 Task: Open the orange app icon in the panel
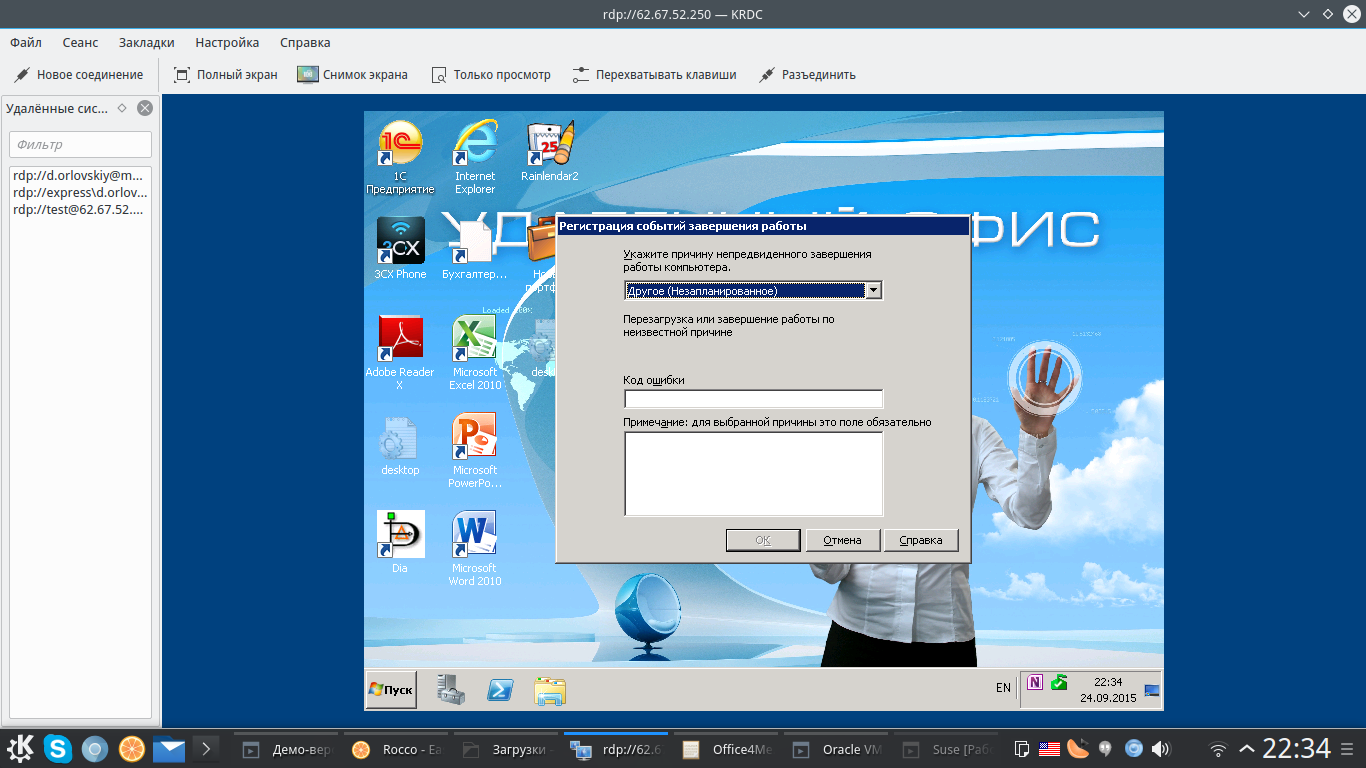tap(132, 748)
